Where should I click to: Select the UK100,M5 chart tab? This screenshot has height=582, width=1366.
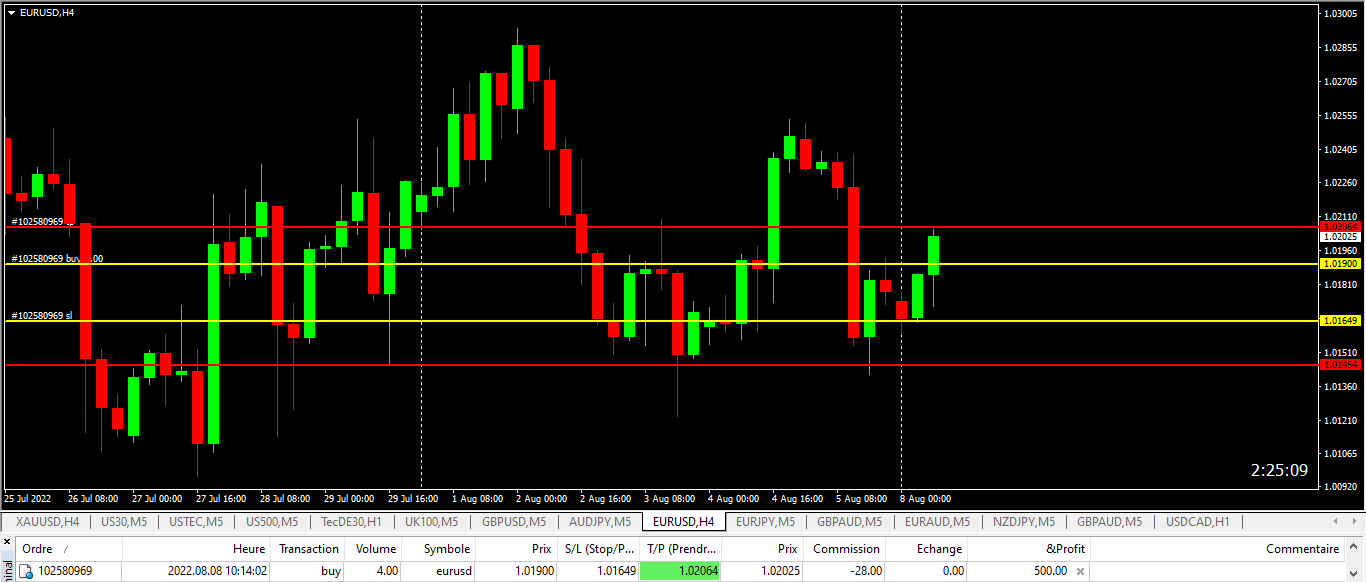[x=432, y=521]
